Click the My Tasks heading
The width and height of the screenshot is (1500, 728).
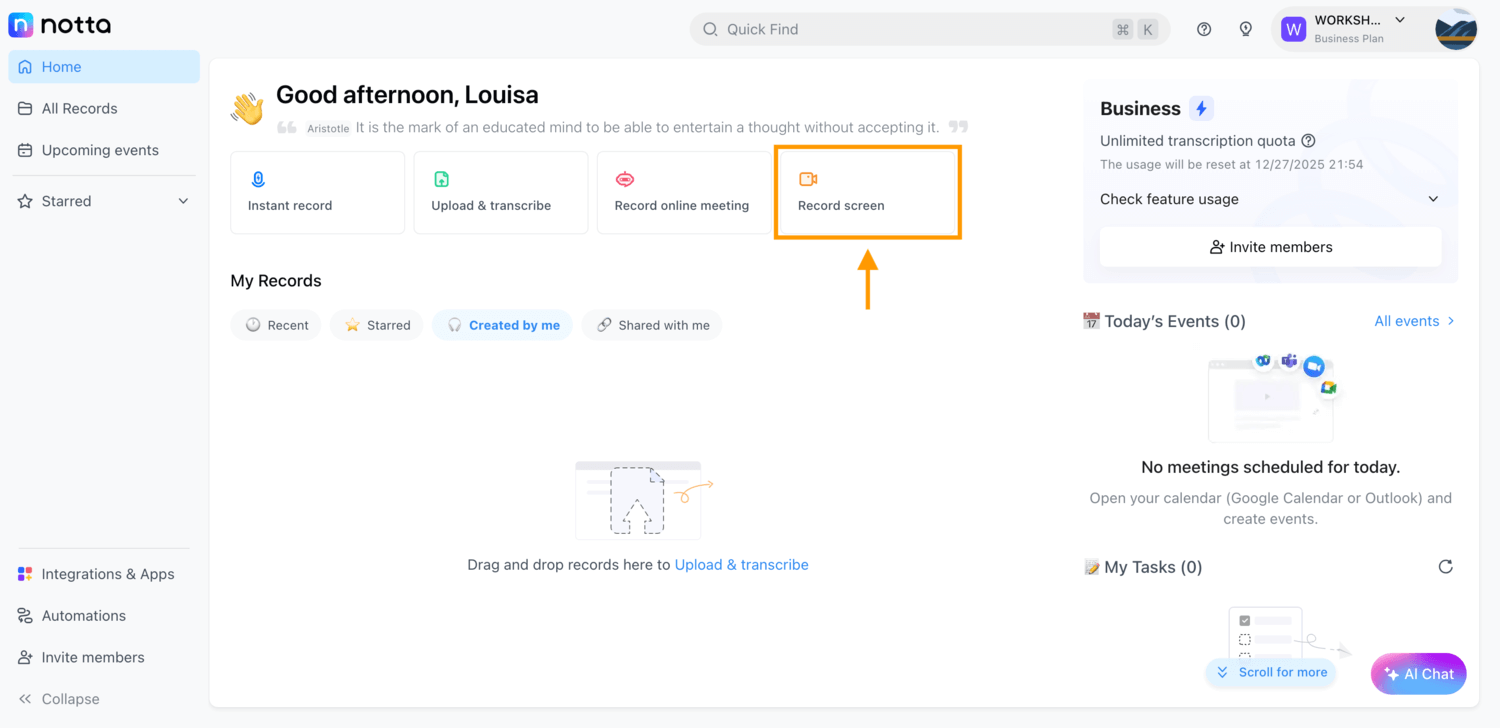coord(1143,567)
